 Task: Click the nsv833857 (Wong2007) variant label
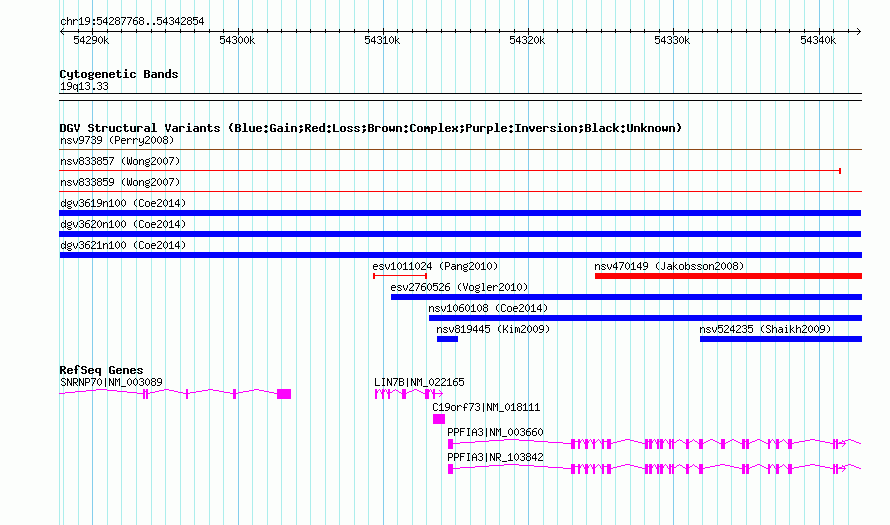point(120,161)
